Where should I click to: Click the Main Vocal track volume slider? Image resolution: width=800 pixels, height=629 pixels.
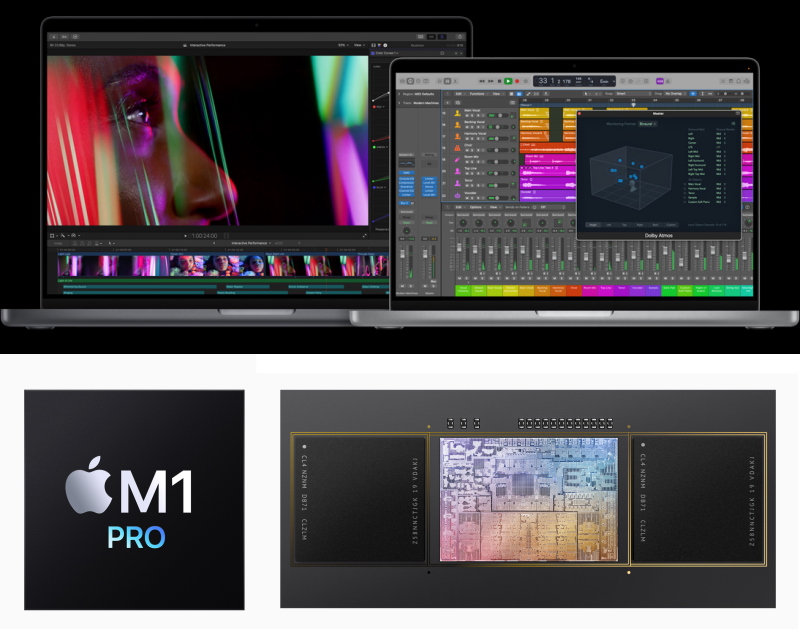coord(497,115)
